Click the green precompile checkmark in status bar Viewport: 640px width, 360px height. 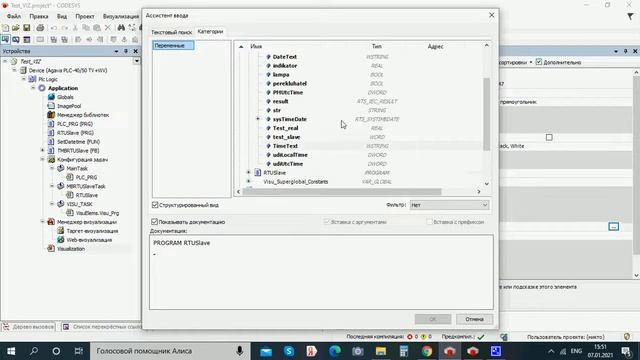(481, 337)
